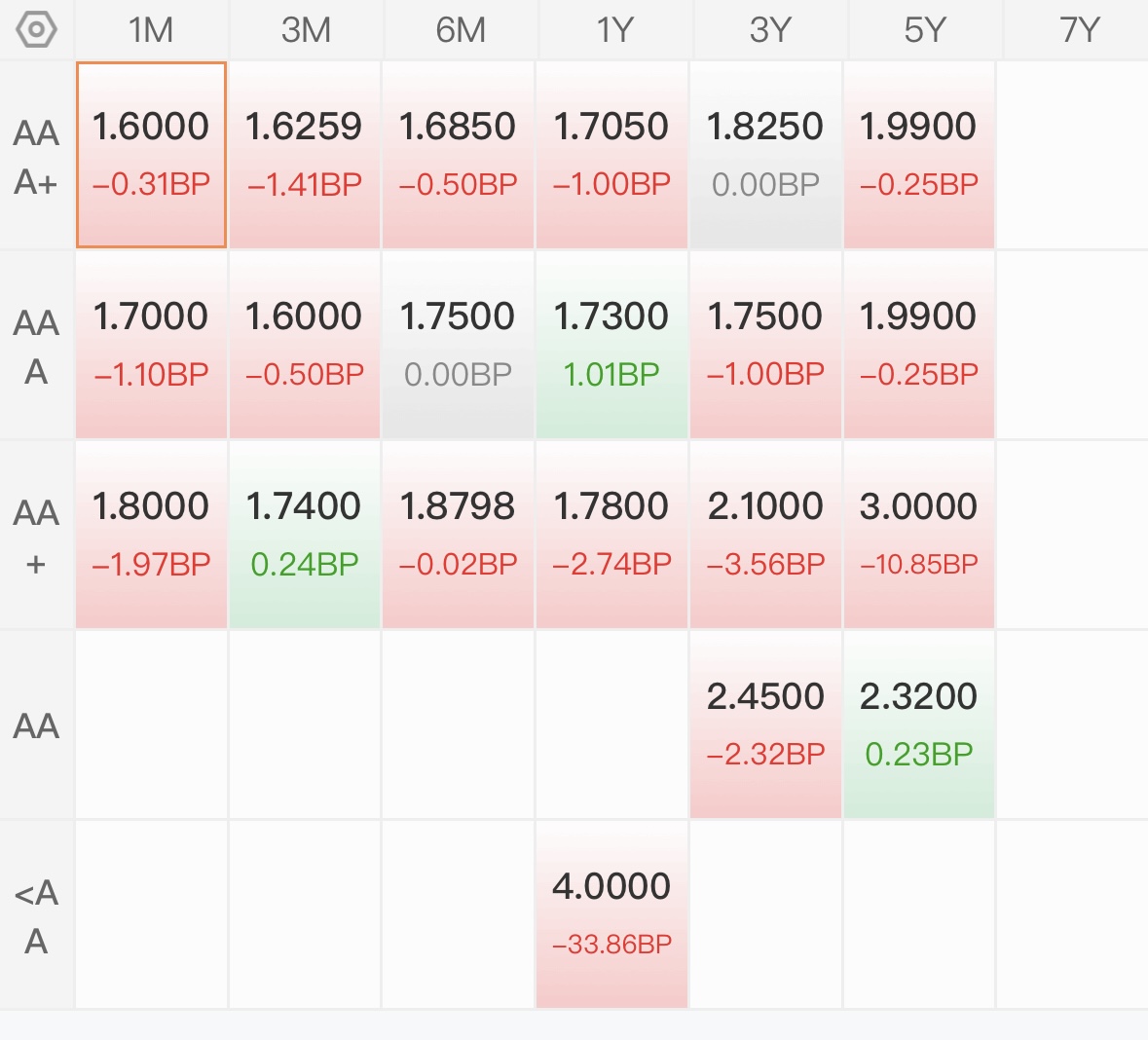Click the AAA+ row label

(x=36, y=157)
